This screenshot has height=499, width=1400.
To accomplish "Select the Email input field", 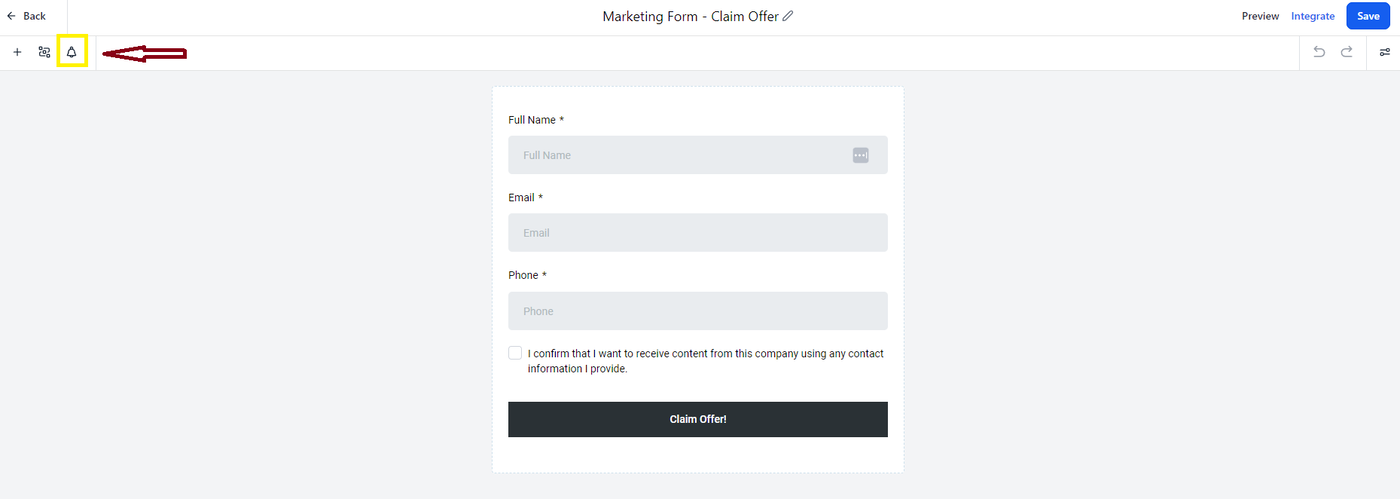I will [x=697, y=232].
